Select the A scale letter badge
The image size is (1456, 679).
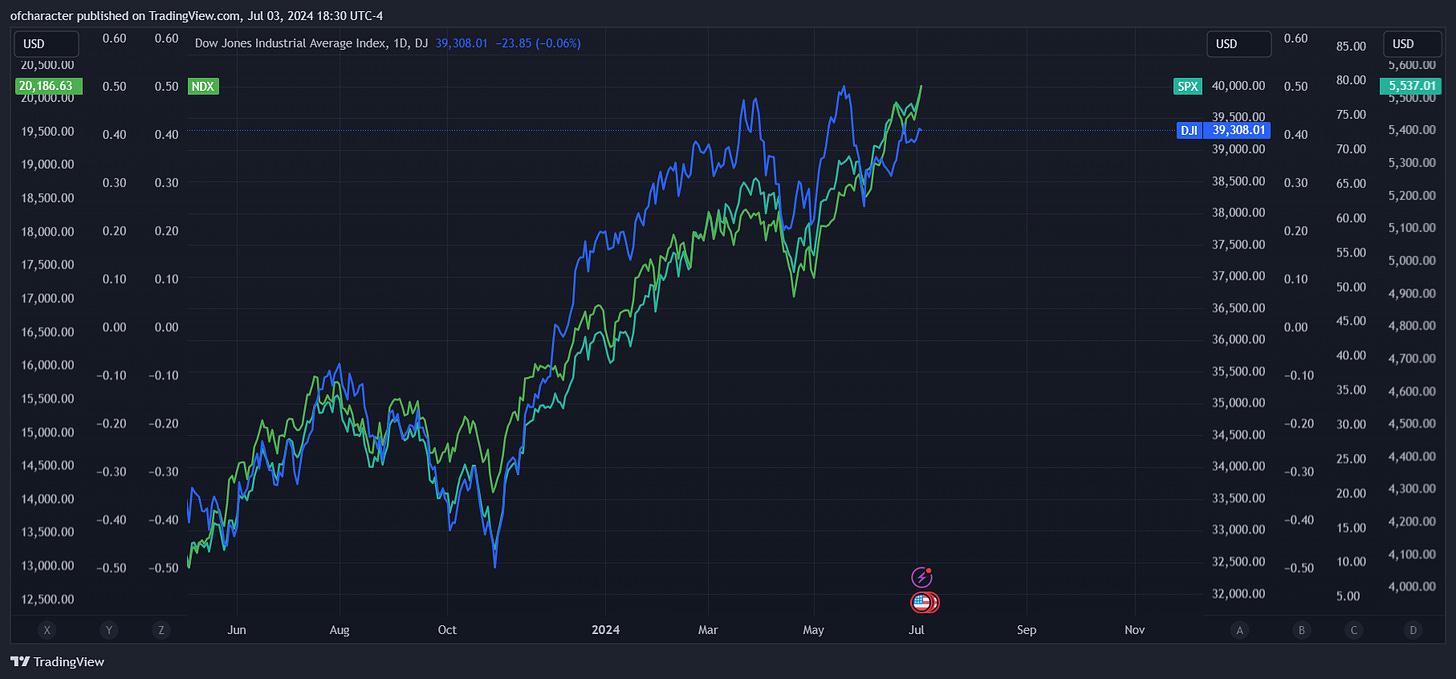click(x=1240, y=630)
